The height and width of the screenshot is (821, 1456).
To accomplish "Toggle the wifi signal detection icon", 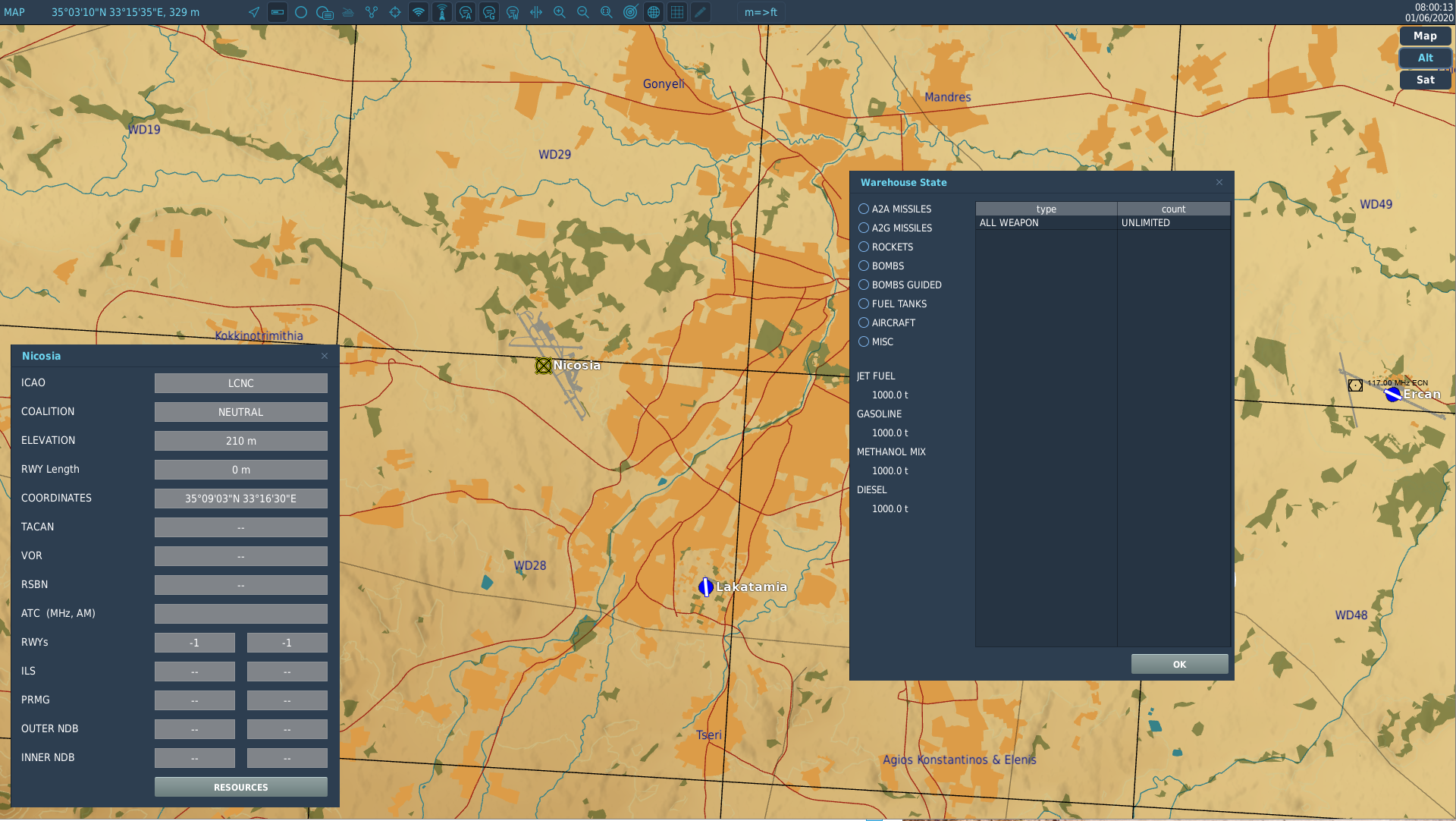I will point(419,12).
